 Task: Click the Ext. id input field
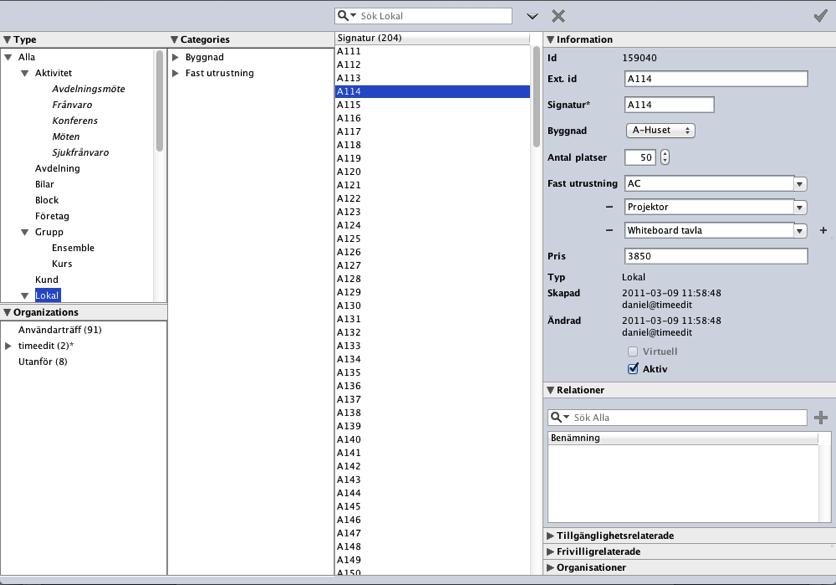(x=716, y=79)
